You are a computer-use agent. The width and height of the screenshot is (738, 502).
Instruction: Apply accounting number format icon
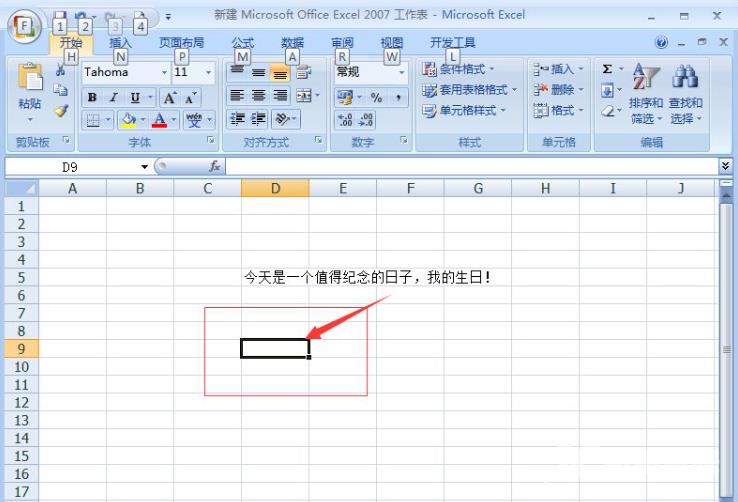[x=345, y=97]
